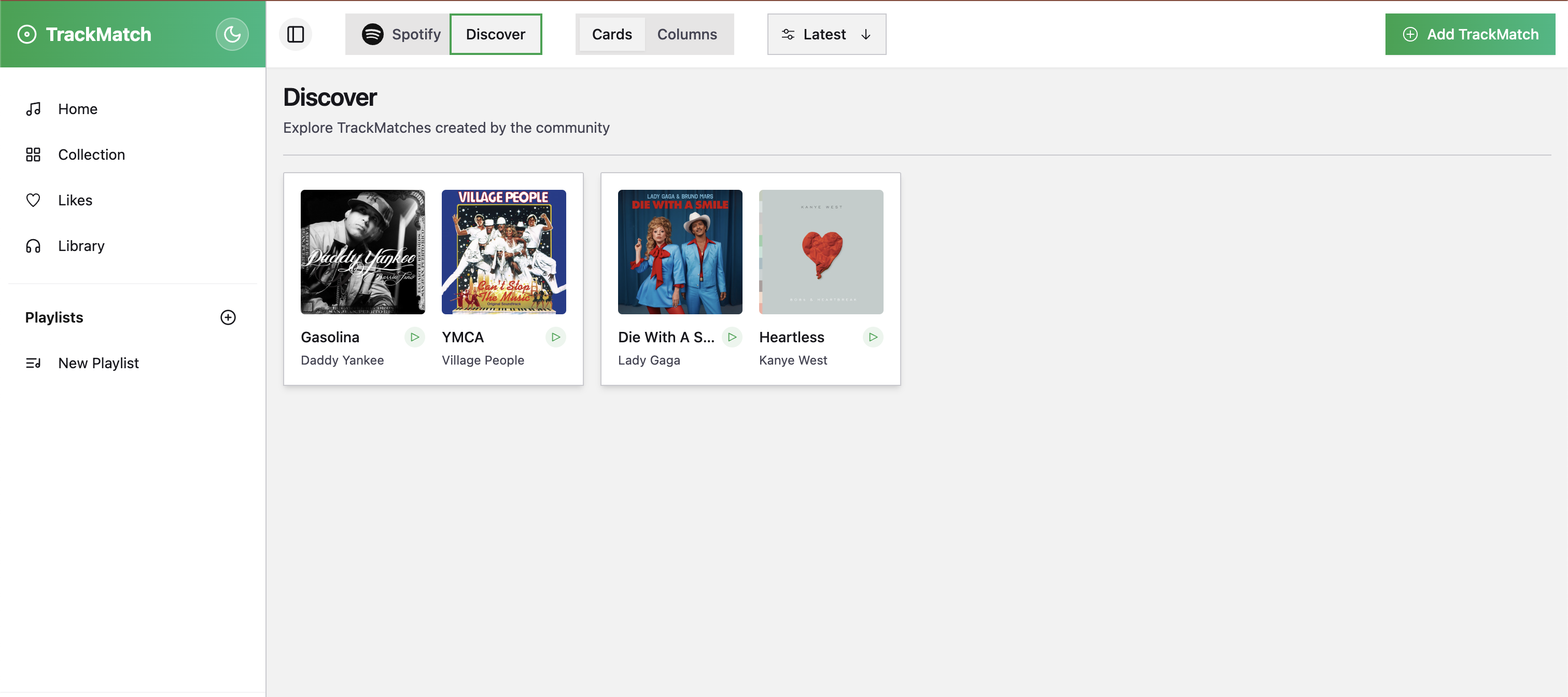Screen dimensions: 1568x697
Task: Click the Add TrackMatch button
Action: [x=1470, y=34]
